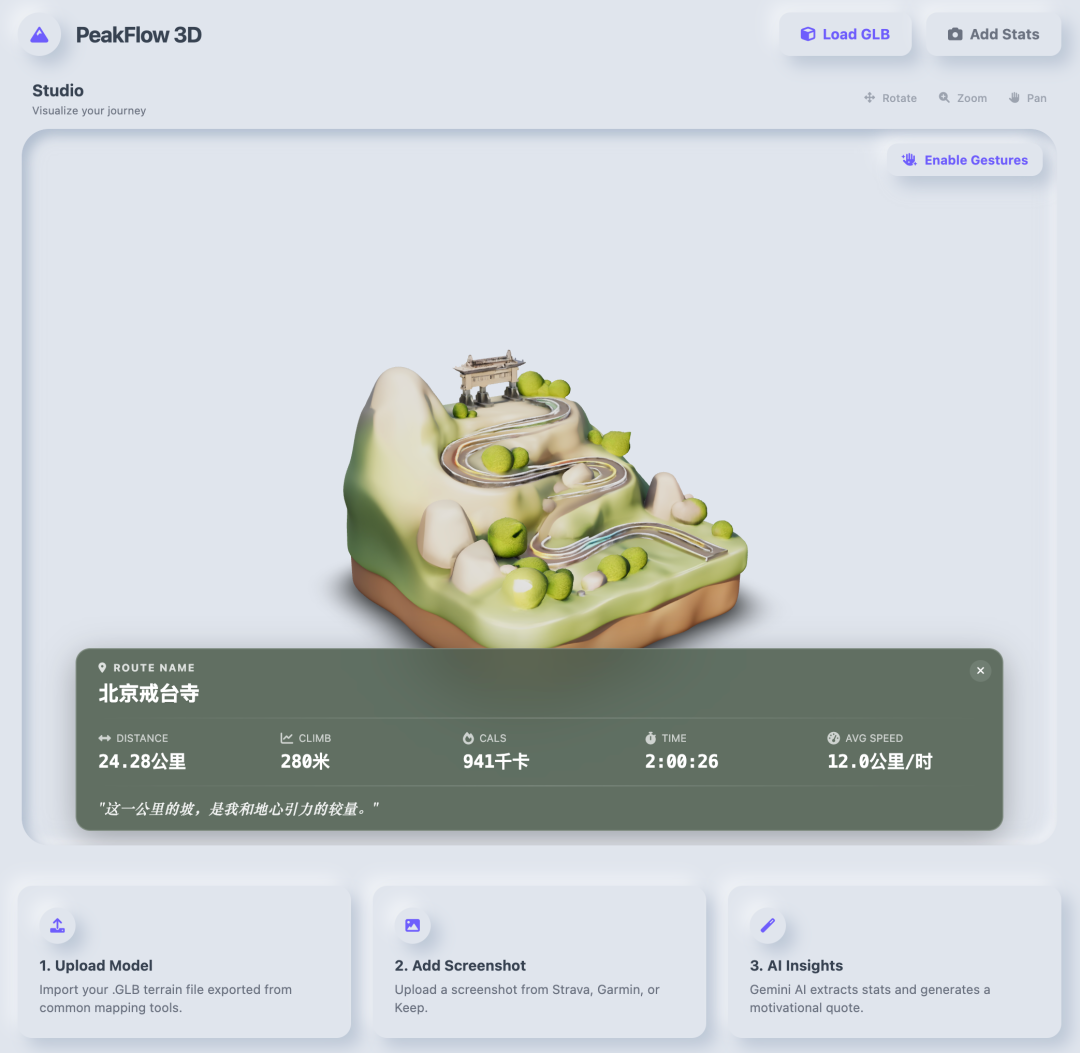The width and height of the screenshot is (1080, 1053).
Task: Click the Add Stats camera button
Action: (992, 34)
